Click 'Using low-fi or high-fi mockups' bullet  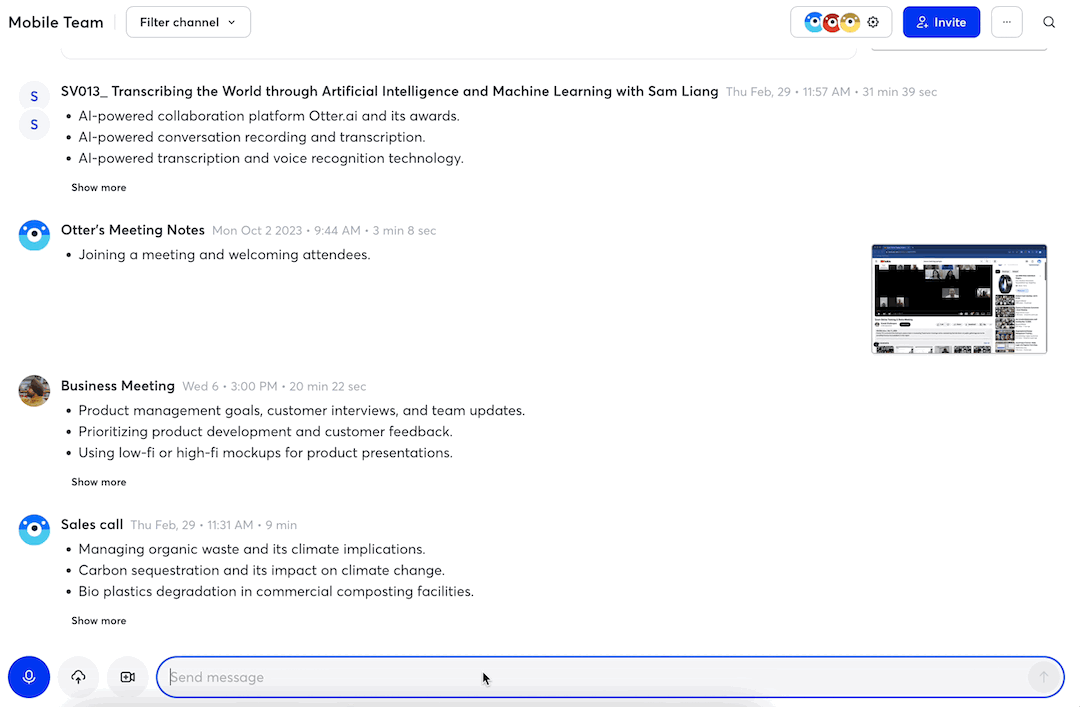(265, 453)
